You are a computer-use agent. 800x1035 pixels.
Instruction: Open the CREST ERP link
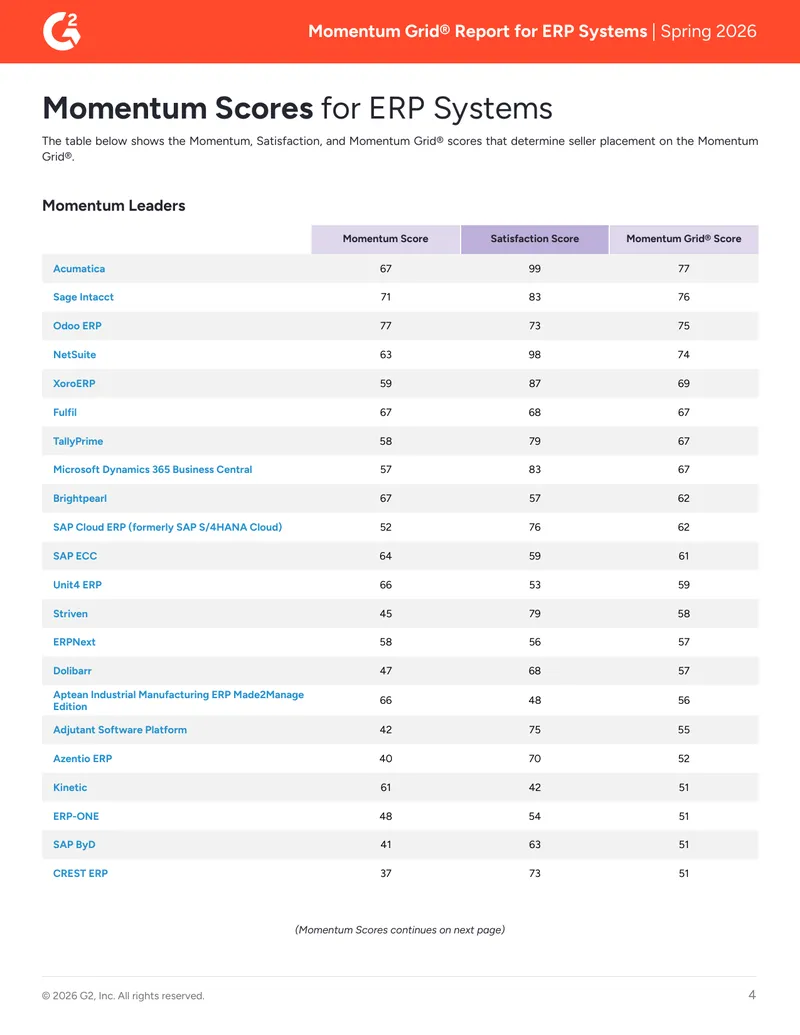[x=81, y=873]
